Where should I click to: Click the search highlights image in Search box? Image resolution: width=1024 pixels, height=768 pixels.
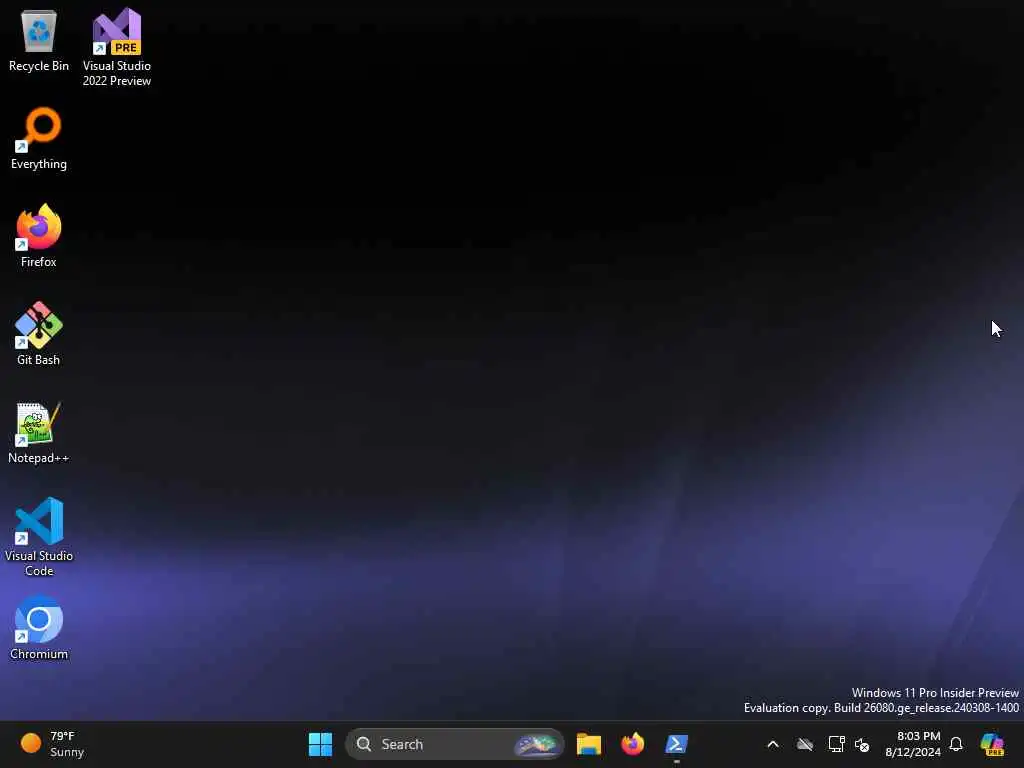click(x=537, y=744)
